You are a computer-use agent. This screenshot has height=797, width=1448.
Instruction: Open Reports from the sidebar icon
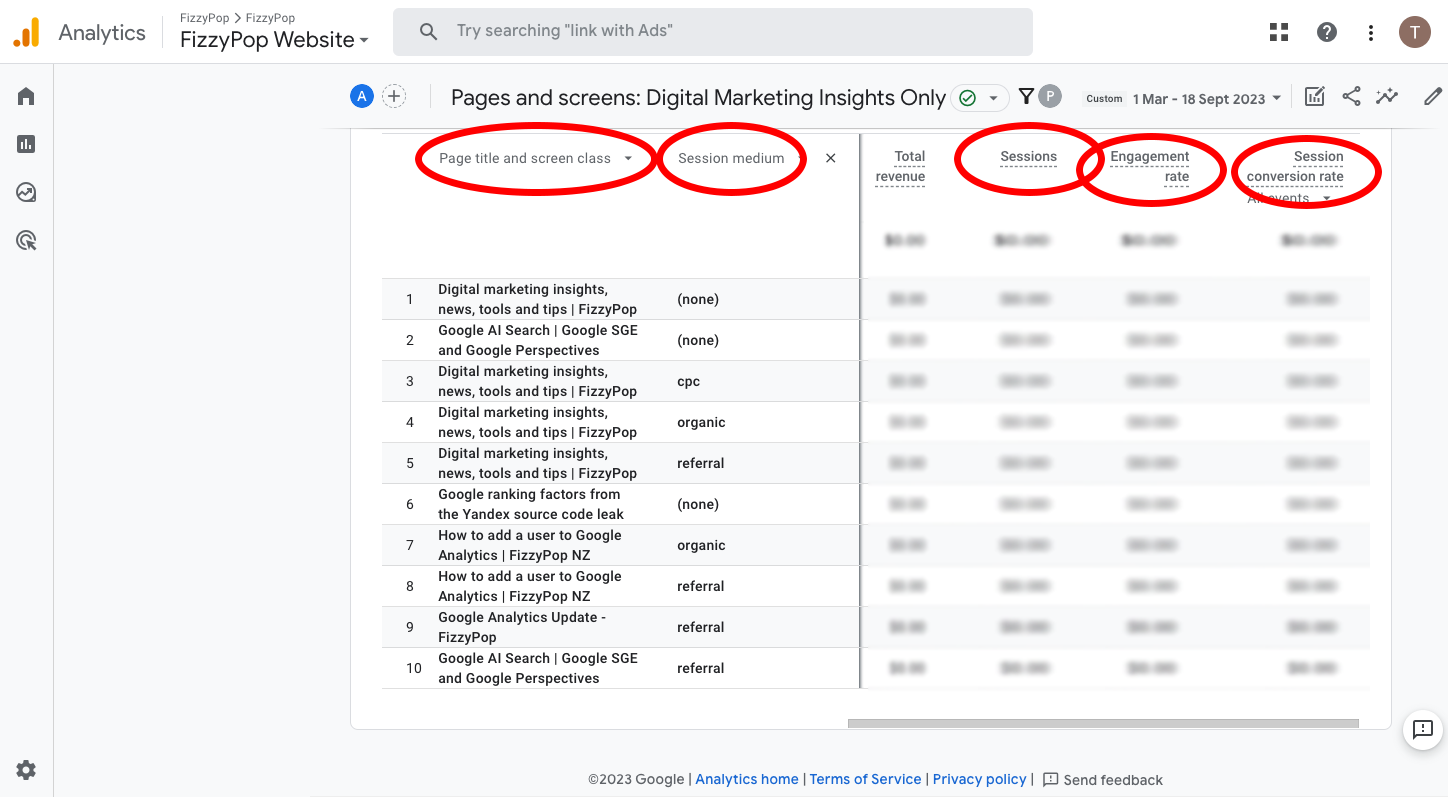[26, 144]
